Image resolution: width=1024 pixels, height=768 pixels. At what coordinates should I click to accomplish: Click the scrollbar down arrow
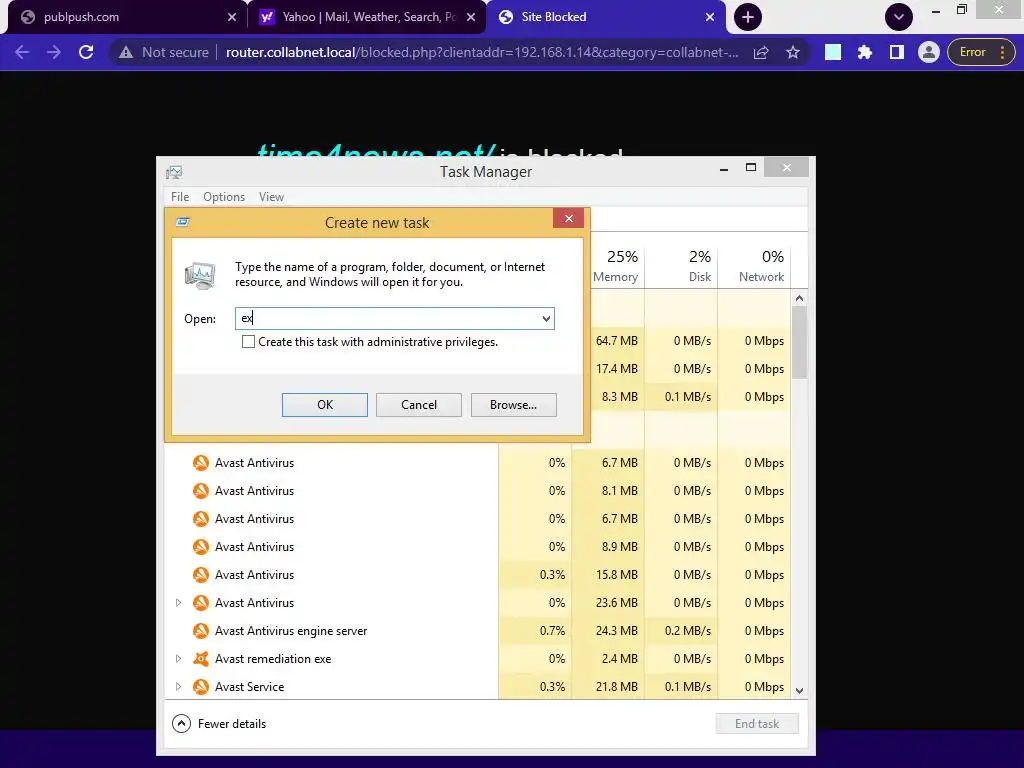coord(799,690)
